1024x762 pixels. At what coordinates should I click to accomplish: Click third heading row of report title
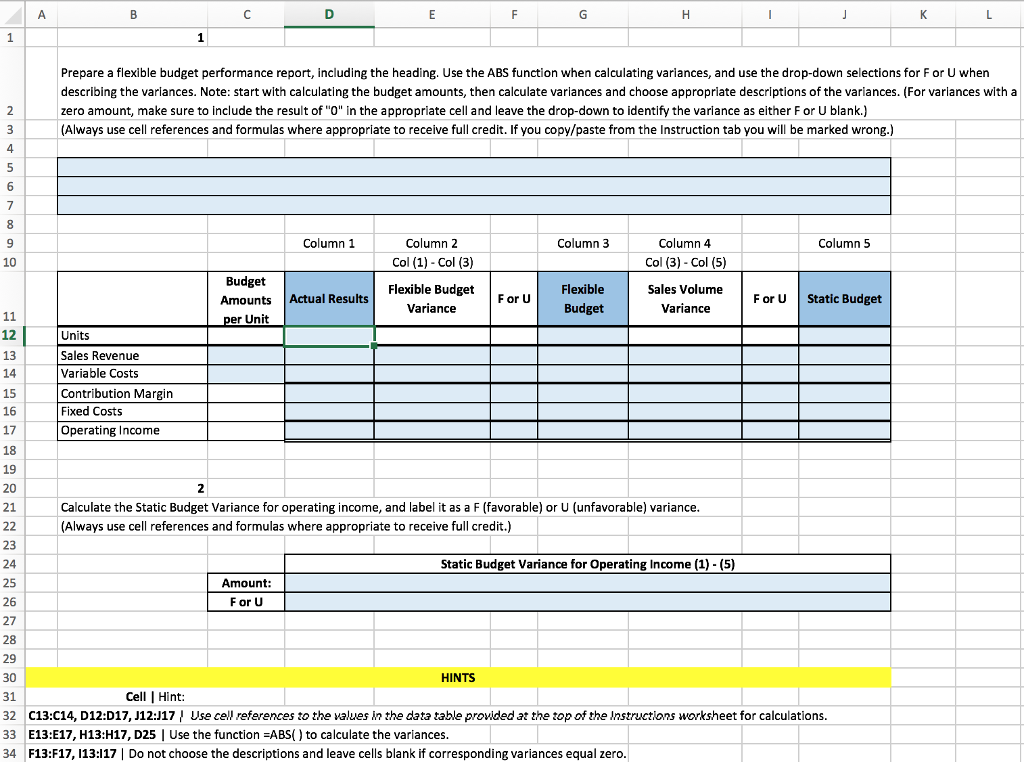tap(474, 205)
